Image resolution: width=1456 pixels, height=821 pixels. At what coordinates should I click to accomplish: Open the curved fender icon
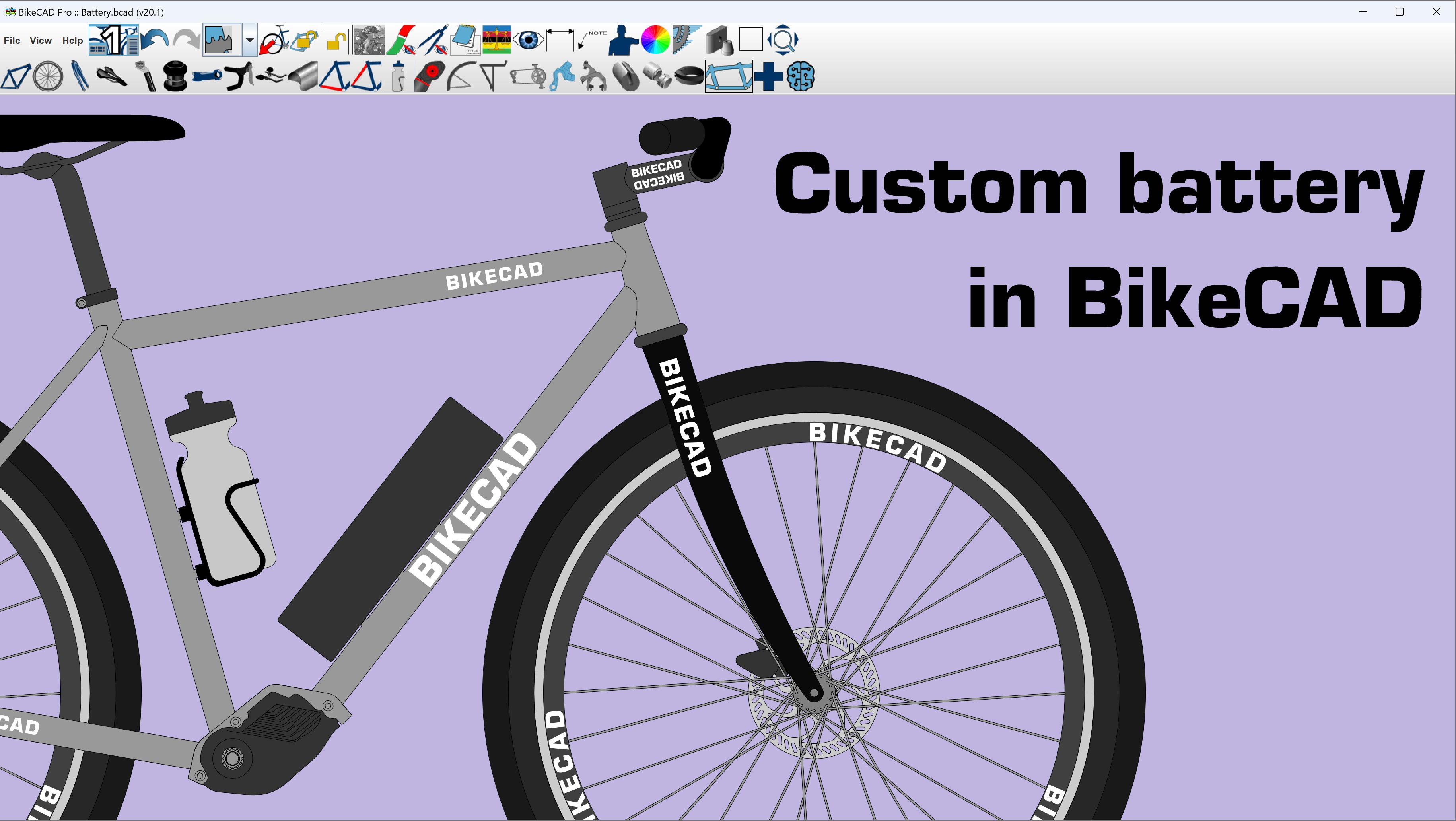click(x=461, y=76)
